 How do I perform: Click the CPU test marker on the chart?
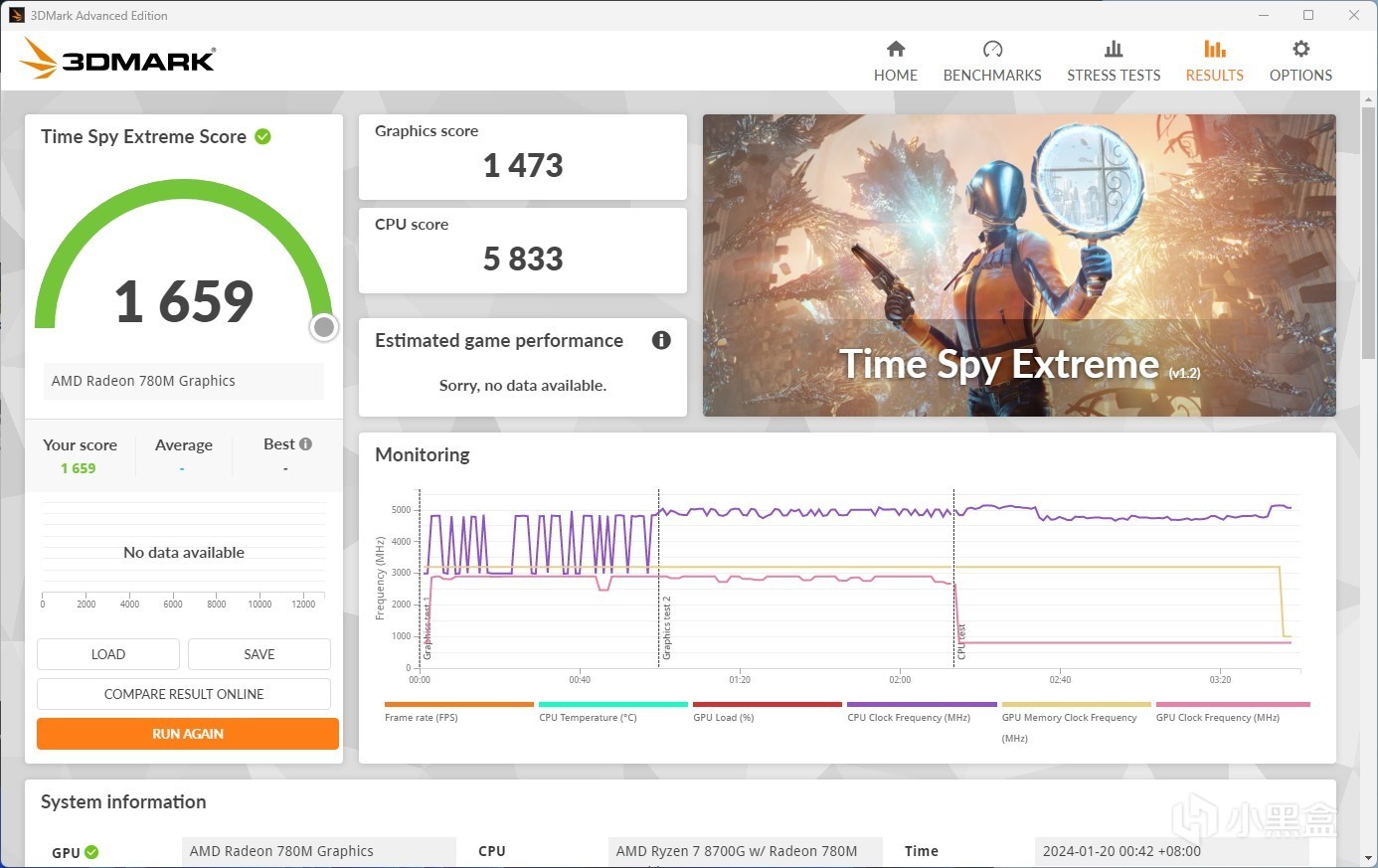click(961, 641)
